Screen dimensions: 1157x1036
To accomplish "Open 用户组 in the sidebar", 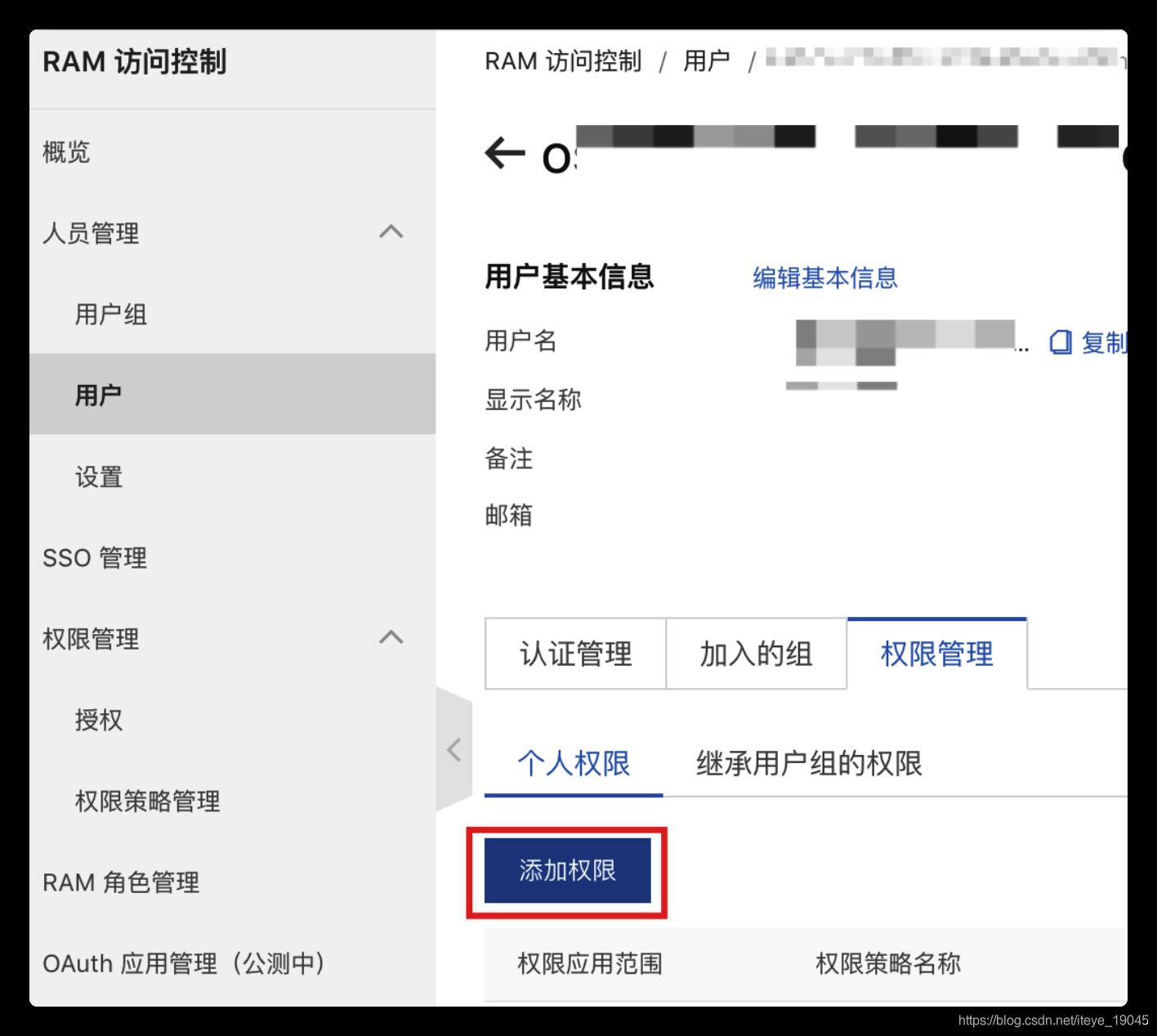I will pyautogui.click(x=110, y=315).
